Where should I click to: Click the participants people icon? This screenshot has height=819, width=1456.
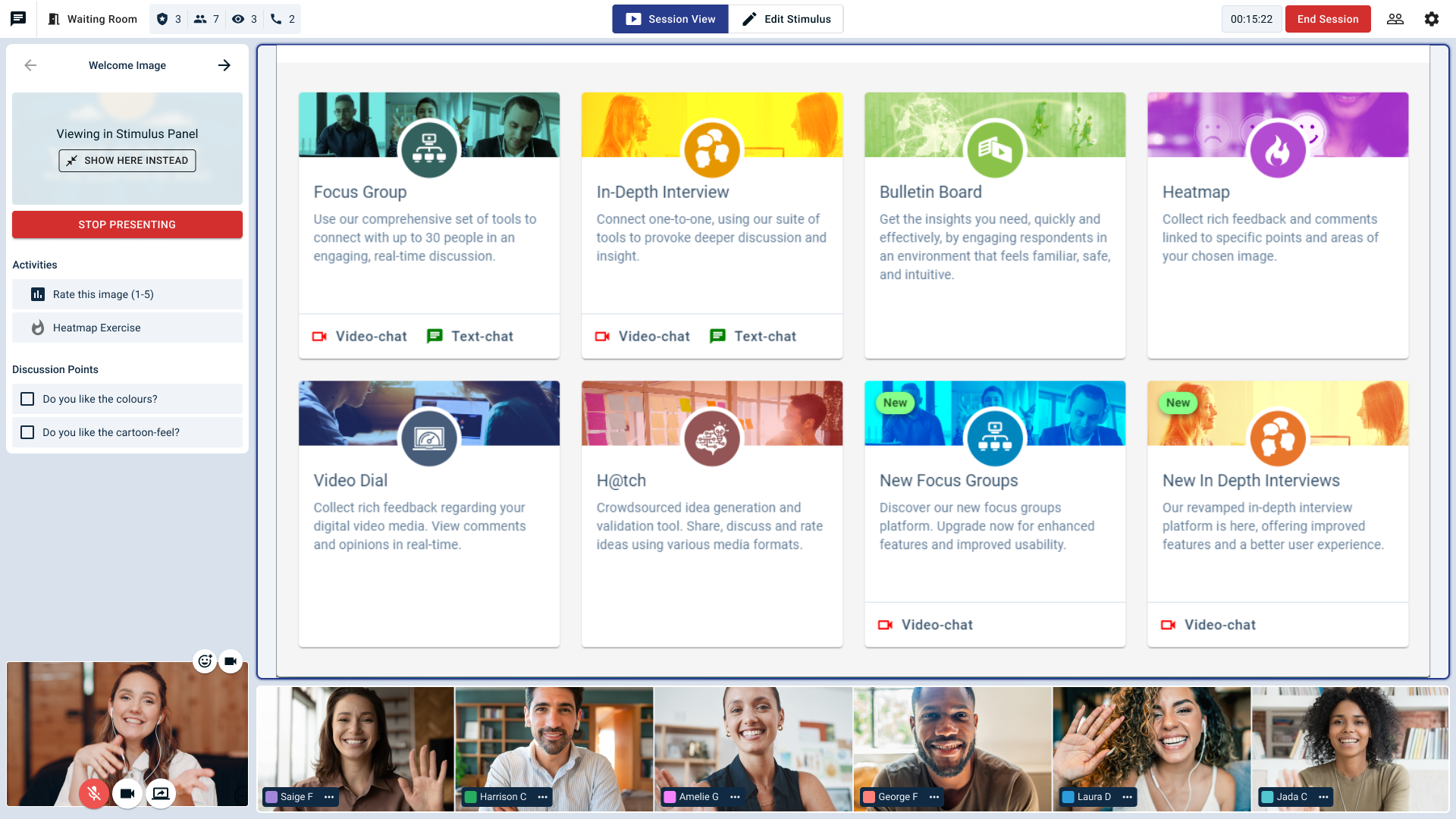click(x=1395, y=19)
